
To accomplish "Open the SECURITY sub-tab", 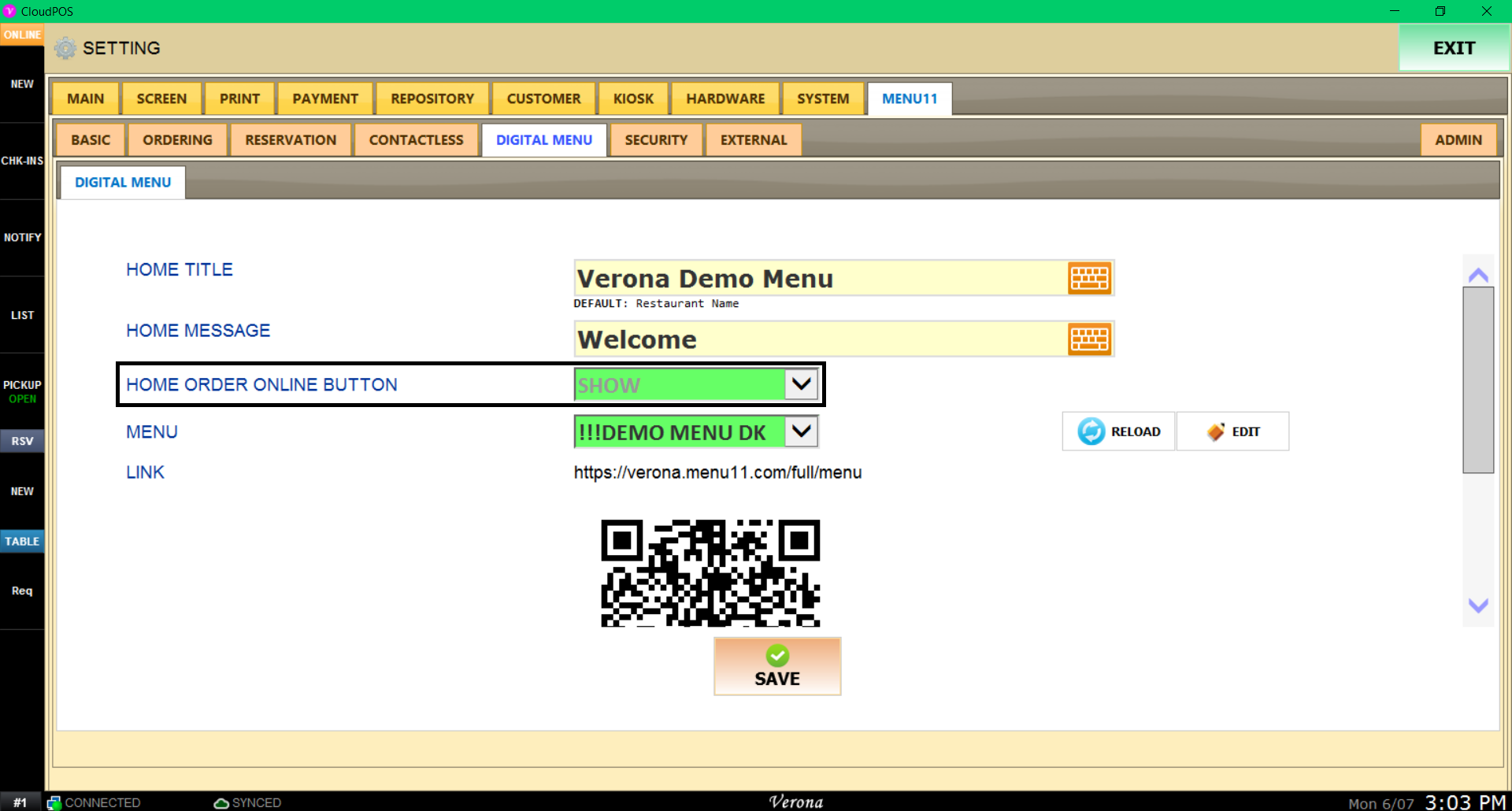I will [656, 140].
